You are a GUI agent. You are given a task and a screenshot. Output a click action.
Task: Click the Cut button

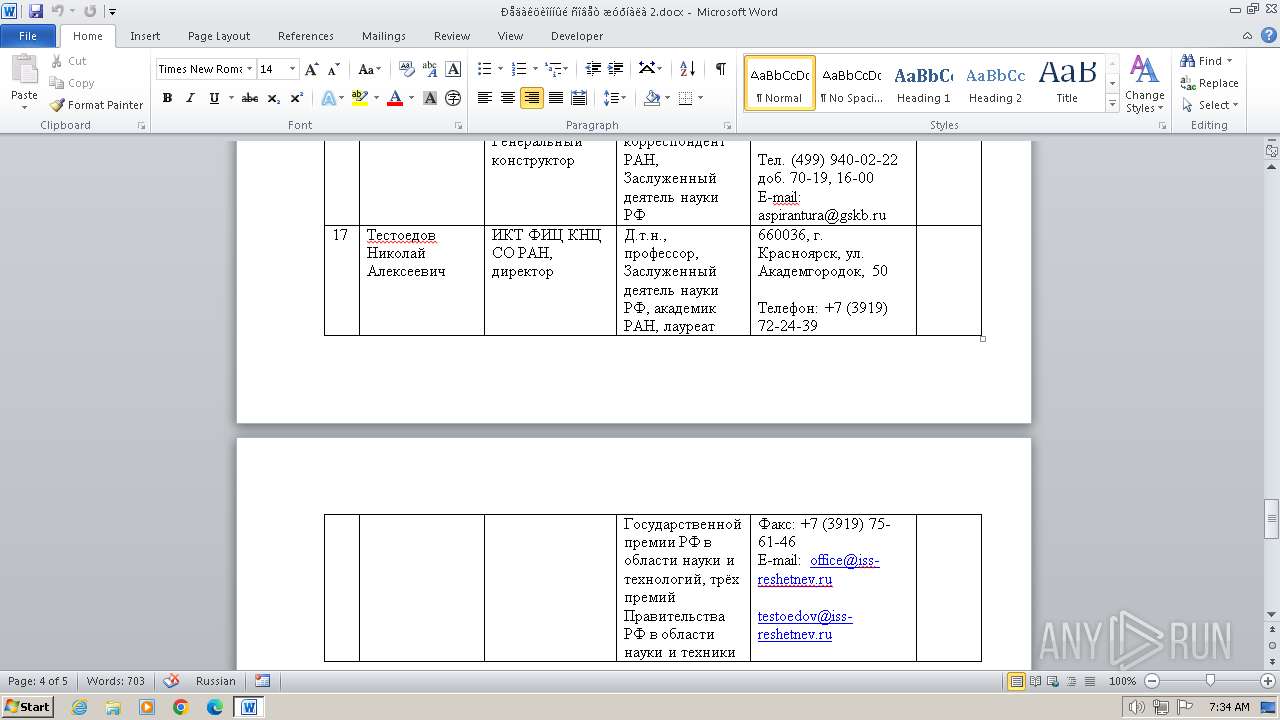69,61
